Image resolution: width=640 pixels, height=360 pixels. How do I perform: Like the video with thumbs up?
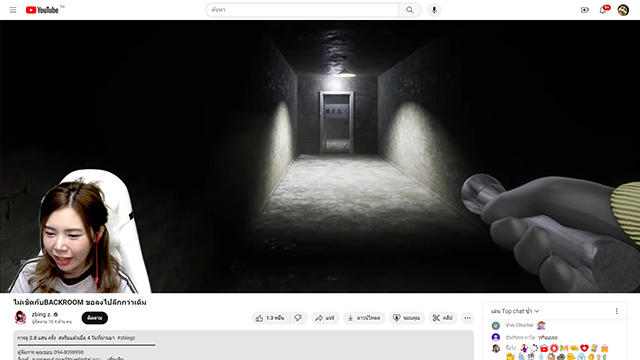271,318
